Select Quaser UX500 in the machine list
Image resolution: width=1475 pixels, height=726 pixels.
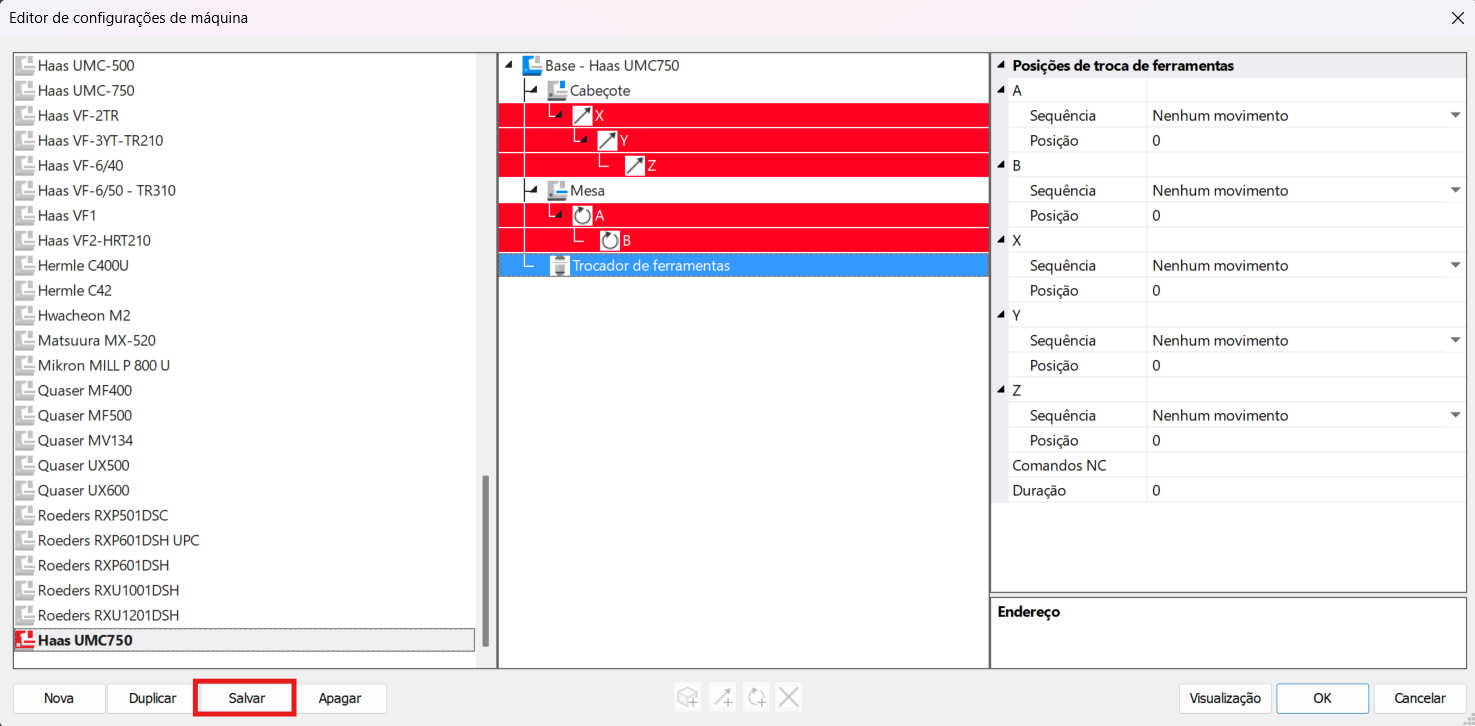(x=83, y=465)
